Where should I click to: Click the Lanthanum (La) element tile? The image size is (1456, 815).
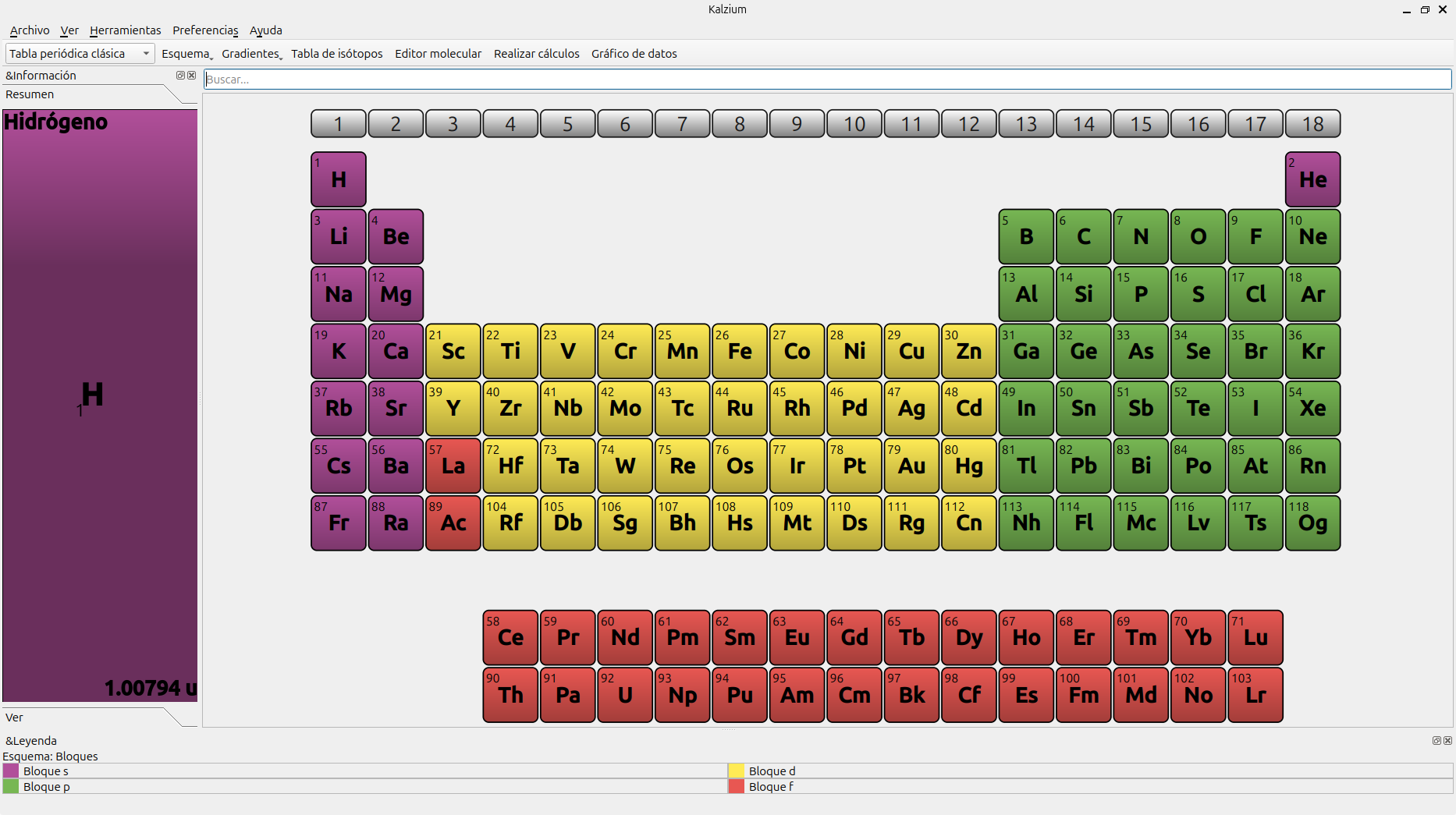coord(453,466)
